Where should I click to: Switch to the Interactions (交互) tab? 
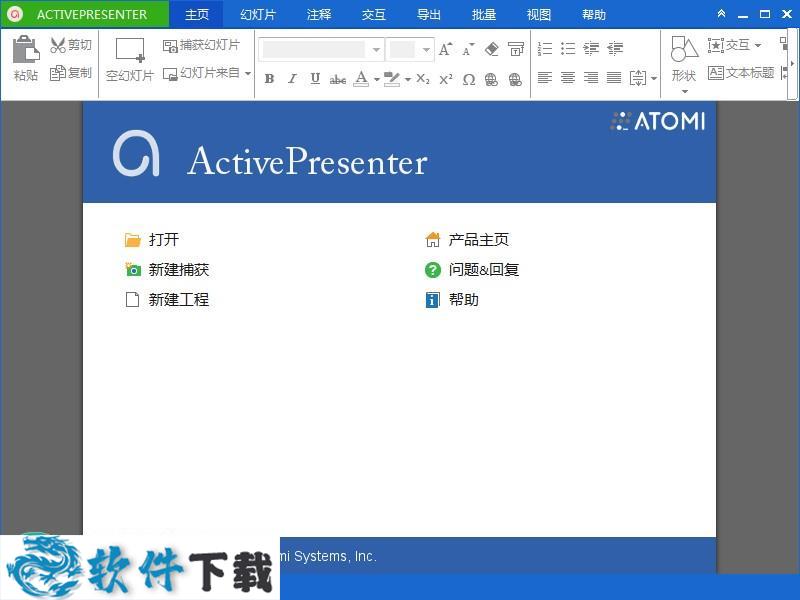click(x=374, y=14)
